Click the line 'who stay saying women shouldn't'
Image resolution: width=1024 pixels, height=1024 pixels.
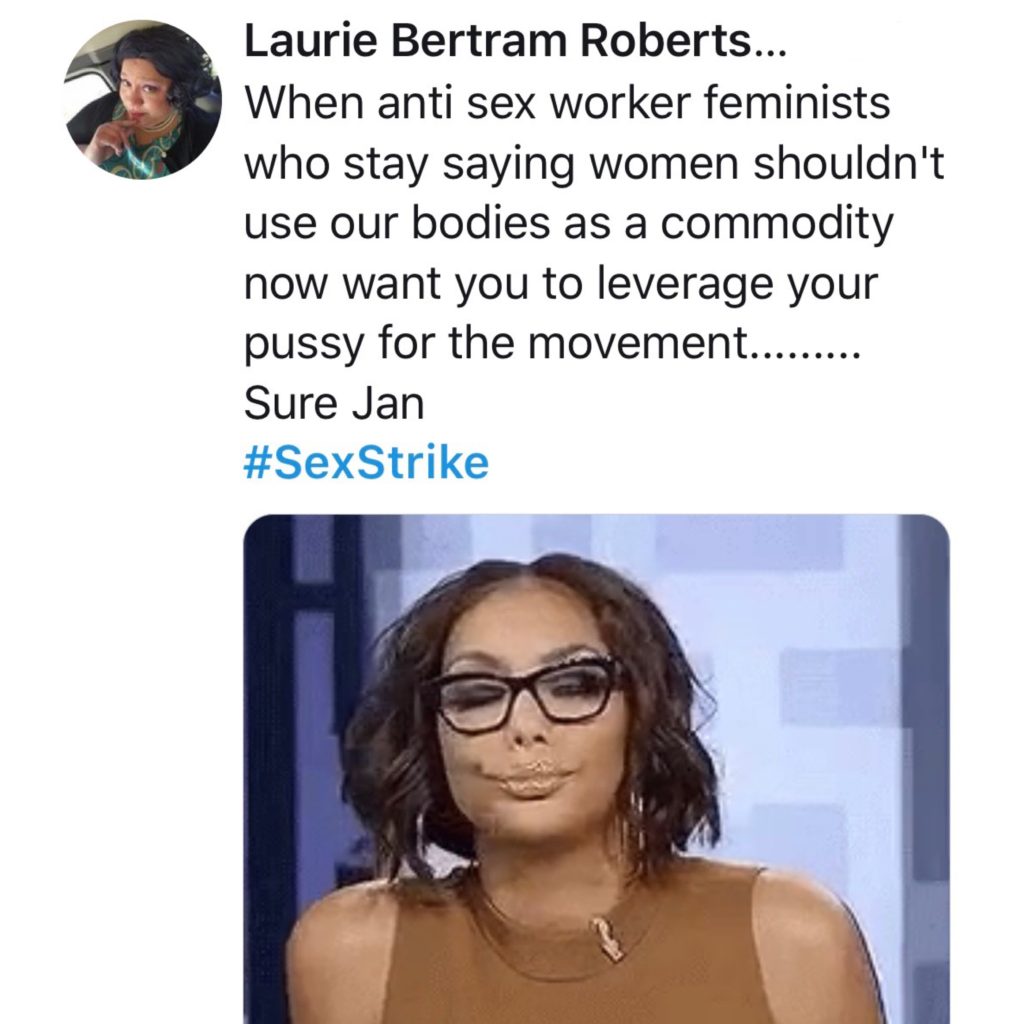point(594,163)
